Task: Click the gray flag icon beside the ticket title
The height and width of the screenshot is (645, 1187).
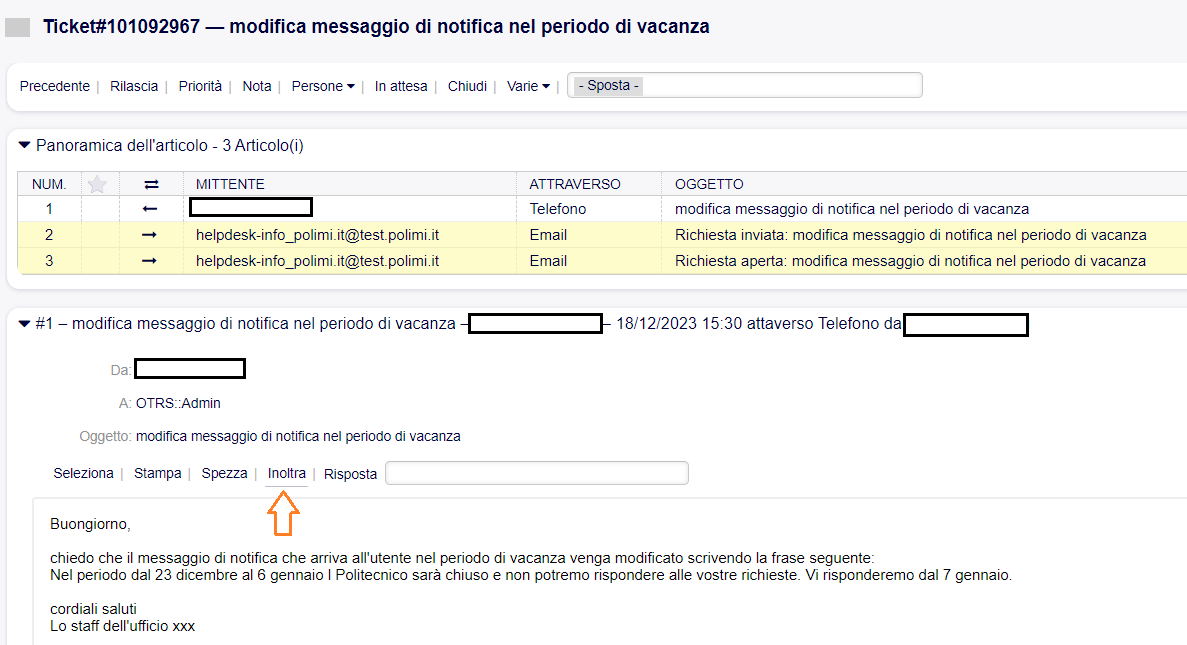Action: 18,28
